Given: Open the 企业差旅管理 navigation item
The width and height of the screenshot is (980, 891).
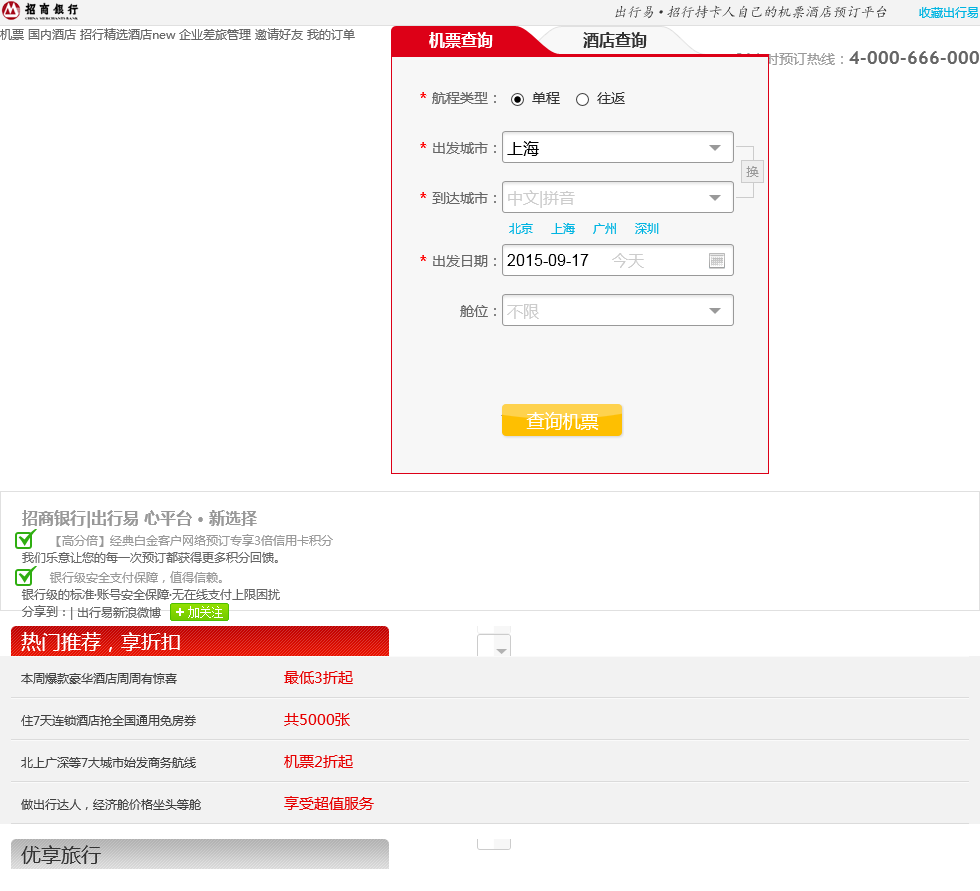Looking at the screenshot, I should 215,35.
